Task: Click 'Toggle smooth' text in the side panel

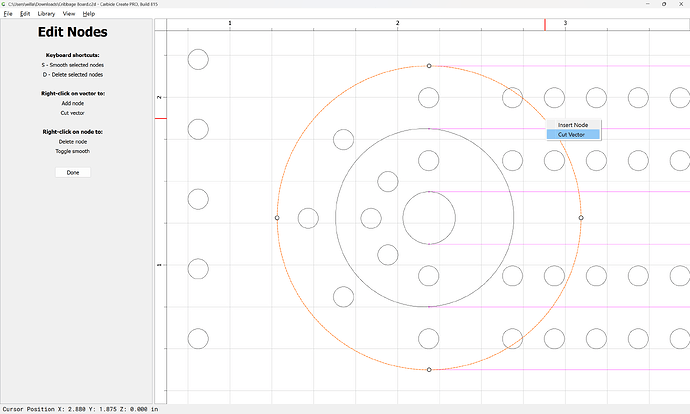Action: (x=73, y=151)
